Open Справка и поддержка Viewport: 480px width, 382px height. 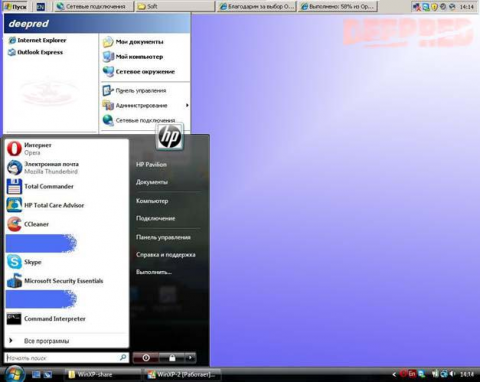tap(166, 255)
